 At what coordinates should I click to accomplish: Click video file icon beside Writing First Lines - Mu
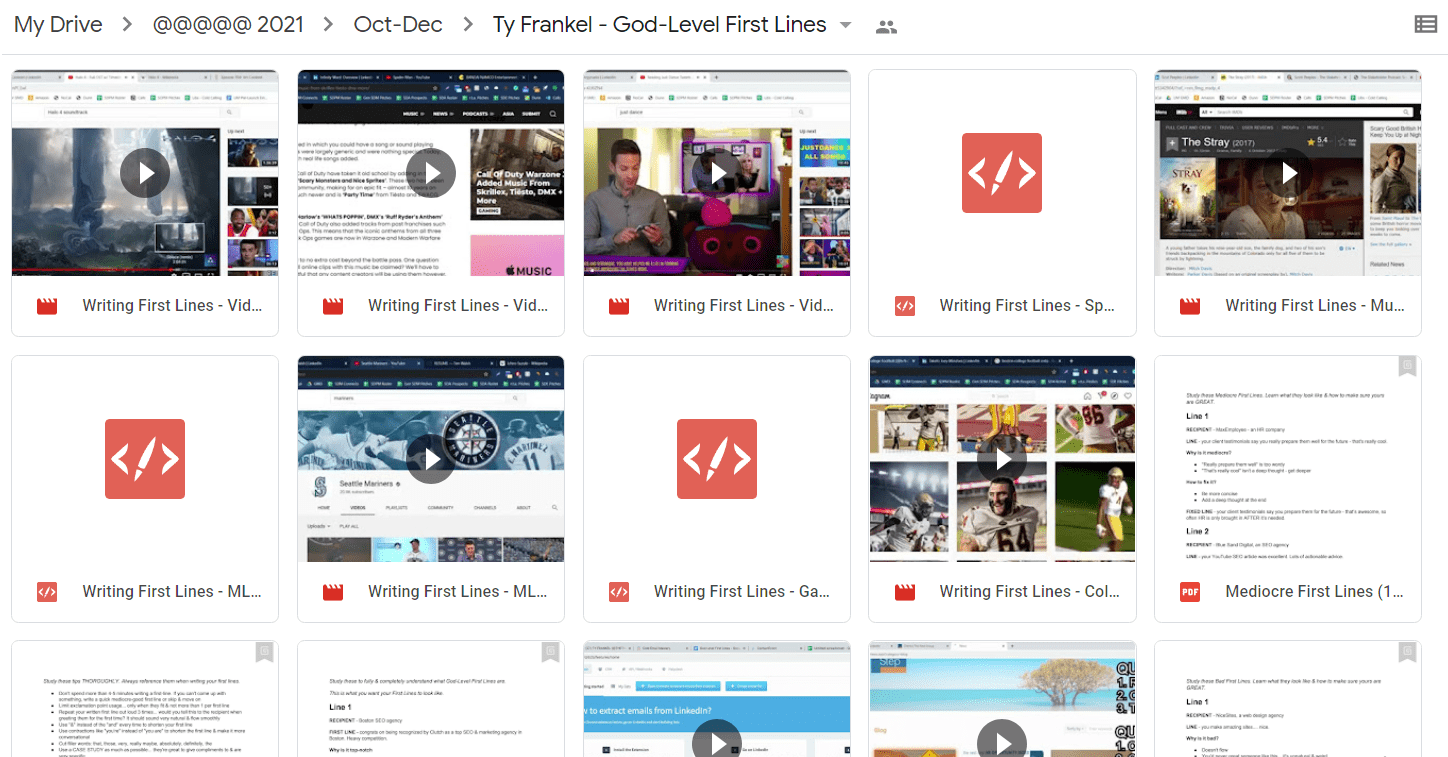1190,306
